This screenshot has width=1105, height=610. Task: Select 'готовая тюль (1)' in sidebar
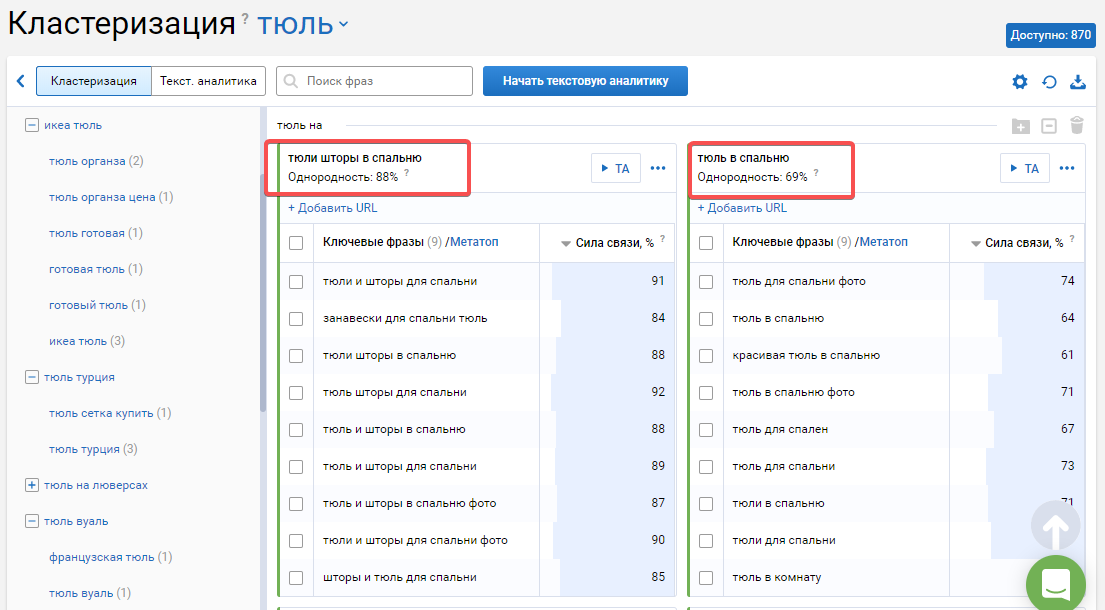96,269
